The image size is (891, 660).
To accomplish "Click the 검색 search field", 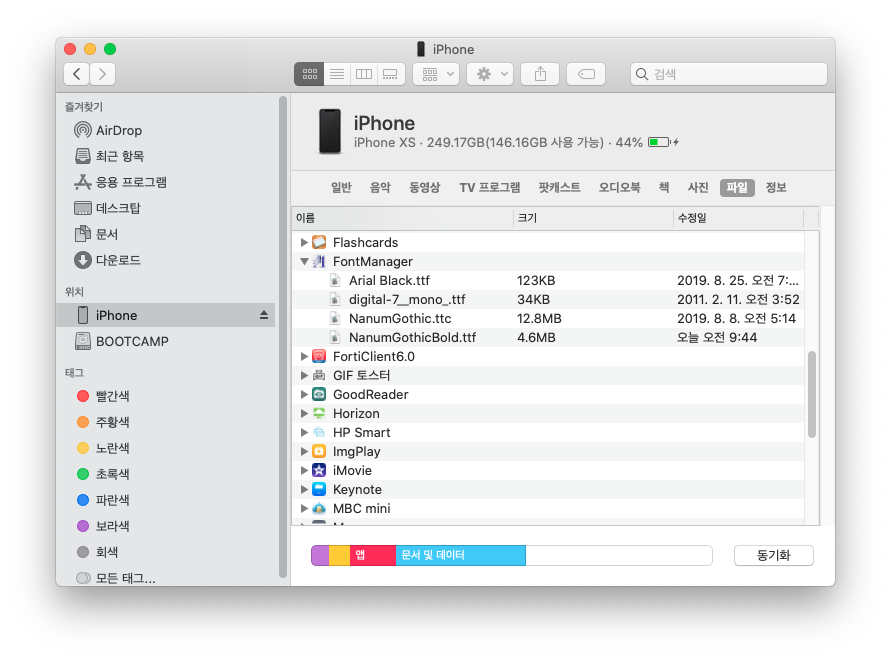I will pos(728,74).
